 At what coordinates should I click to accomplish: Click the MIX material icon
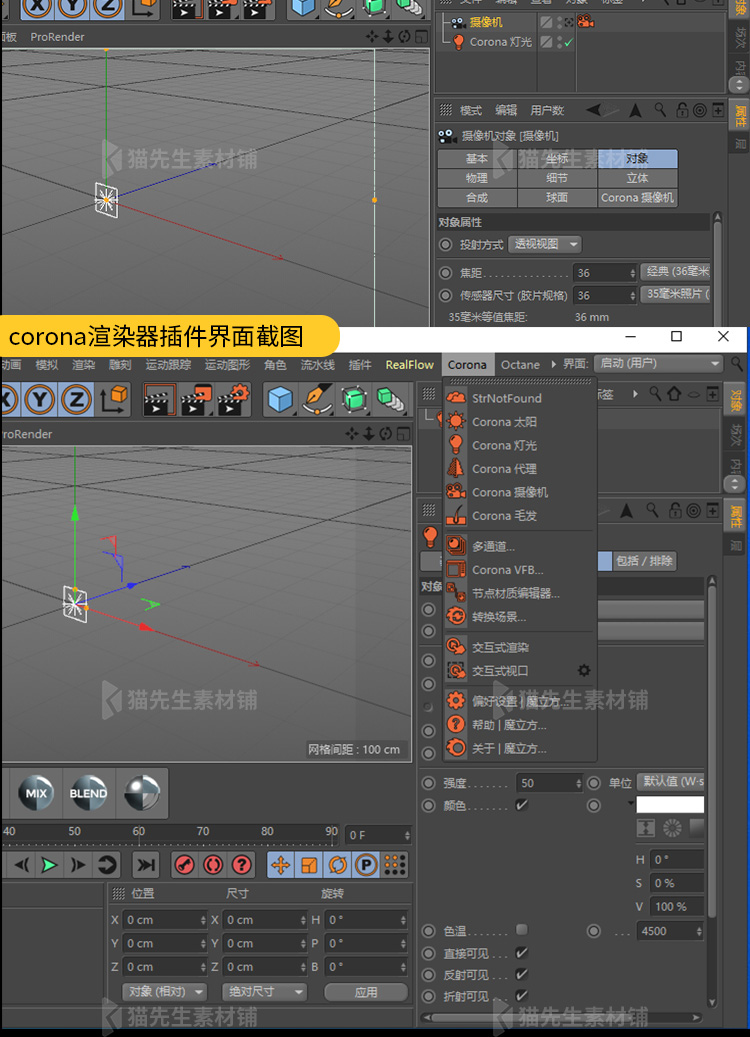(36, 792)
